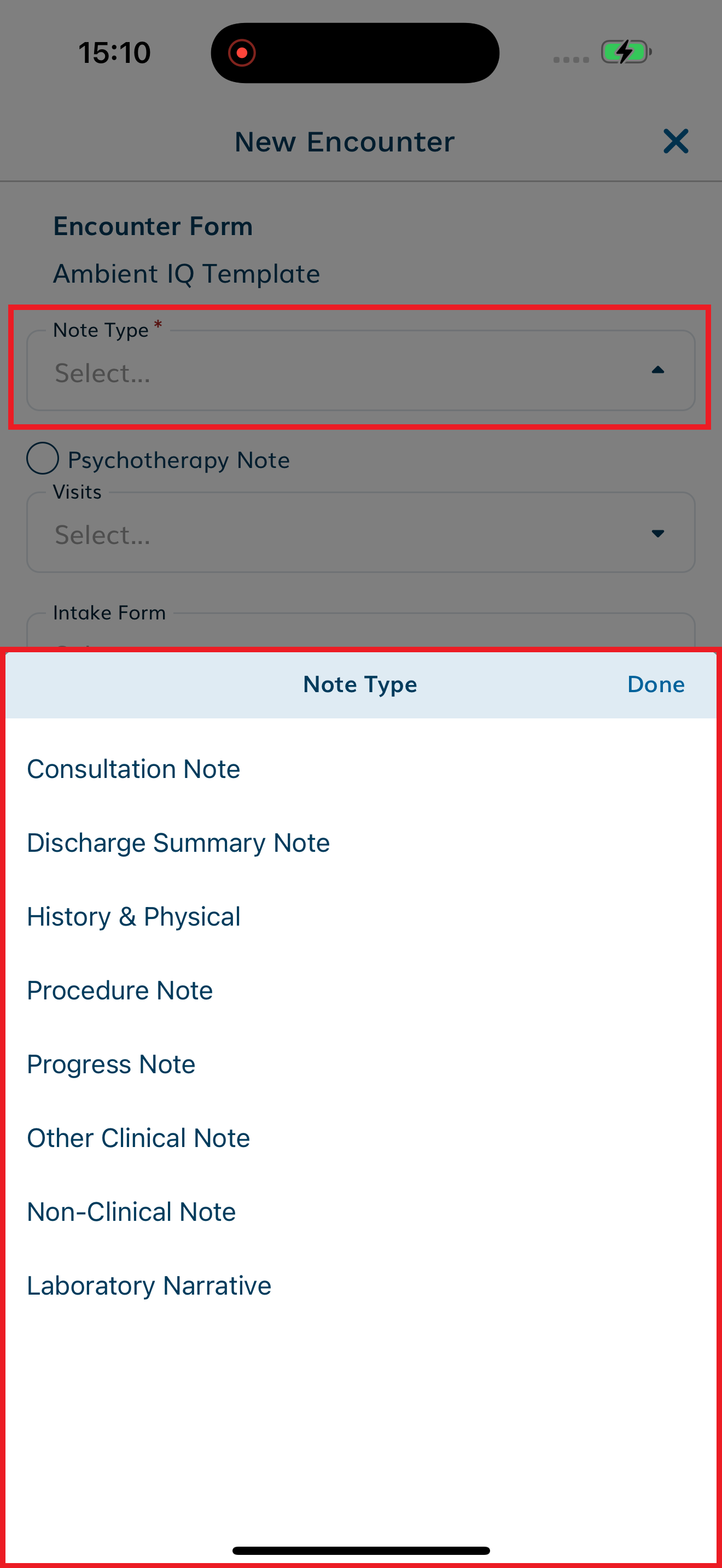
Task: Tap the home indicator bar
Action: click(361, 1551)
